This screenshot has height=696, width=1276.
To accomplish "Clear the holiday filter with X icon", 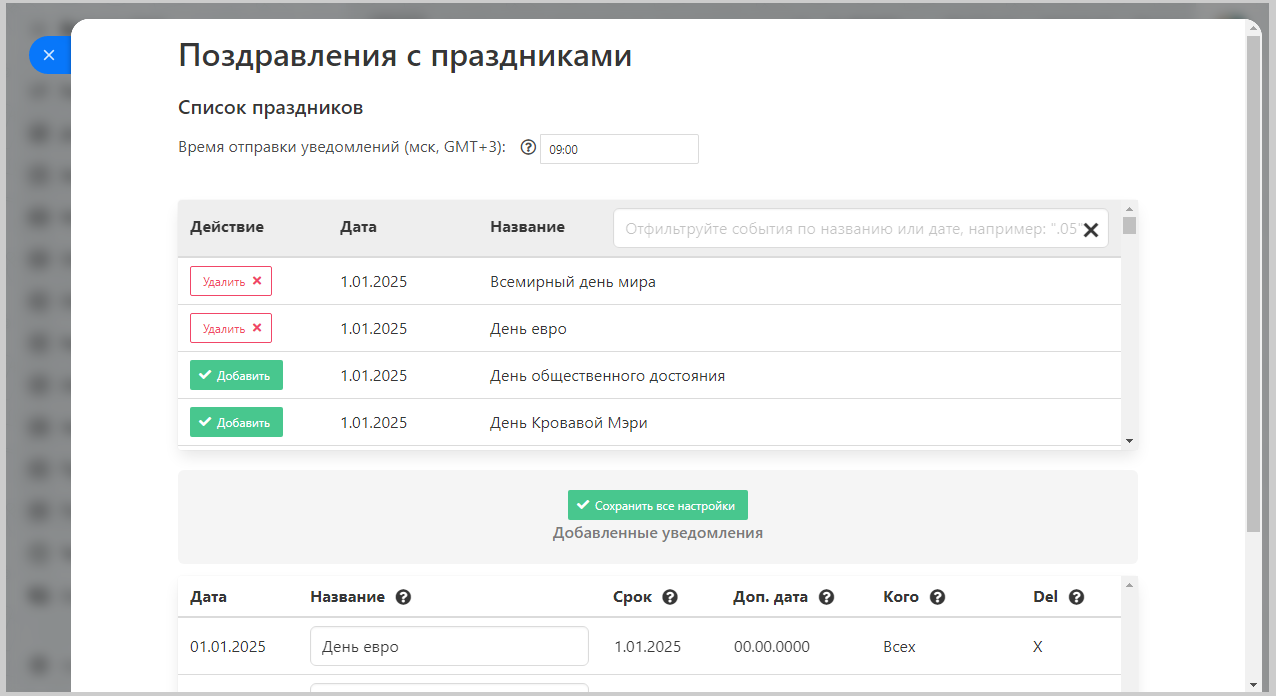I will 1090,230.
